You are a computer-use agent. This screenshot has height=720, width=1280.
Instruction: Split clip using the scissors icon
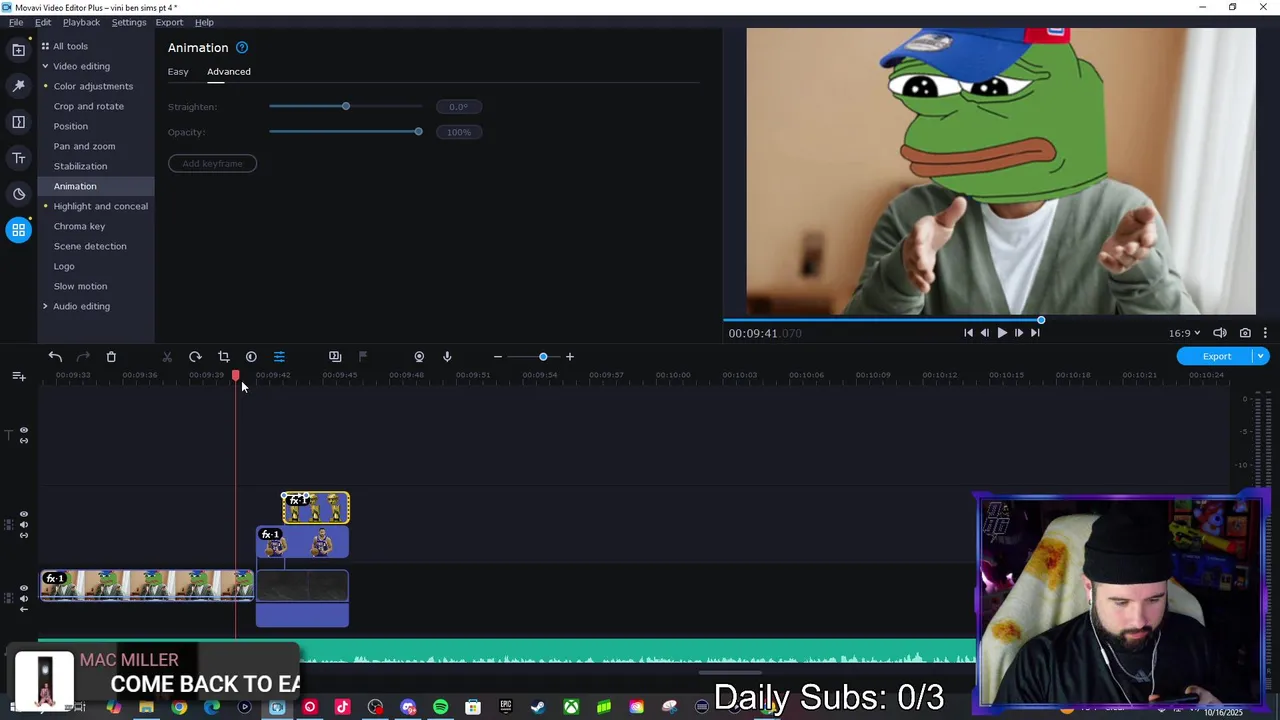click(x=167, y=357)
